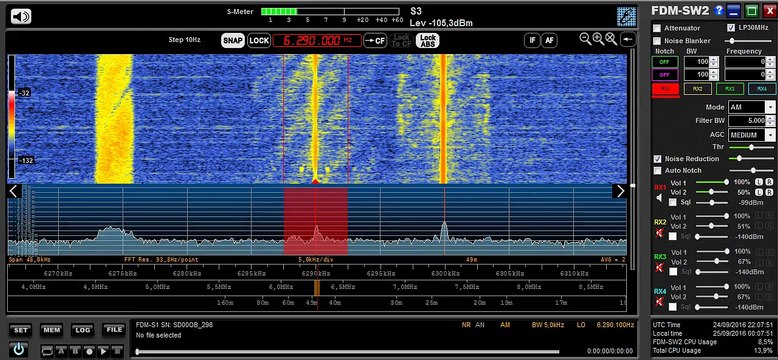This screenshot has height=360, width=778.
Task: Click the Thr threshold slider
Action: pos(752,147)
